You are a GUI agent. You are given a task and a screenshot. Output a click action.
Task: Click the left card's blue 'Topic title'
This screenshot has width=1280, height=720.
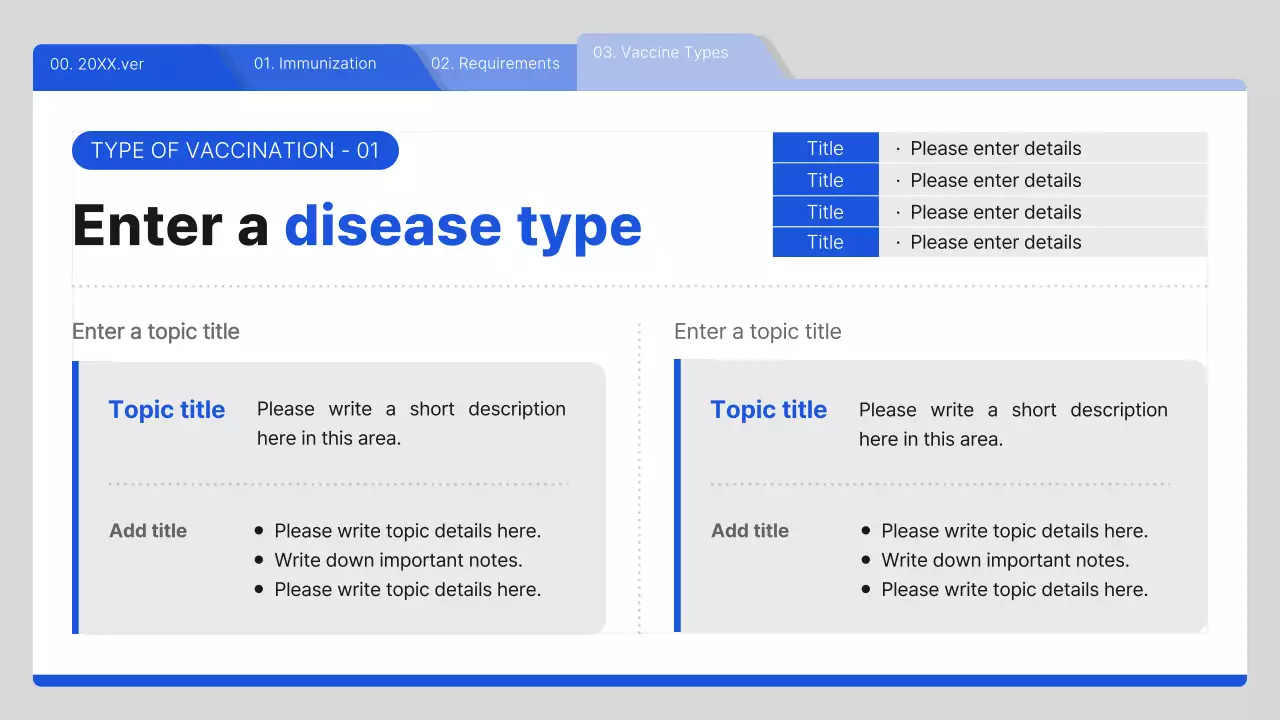[167, 410]
